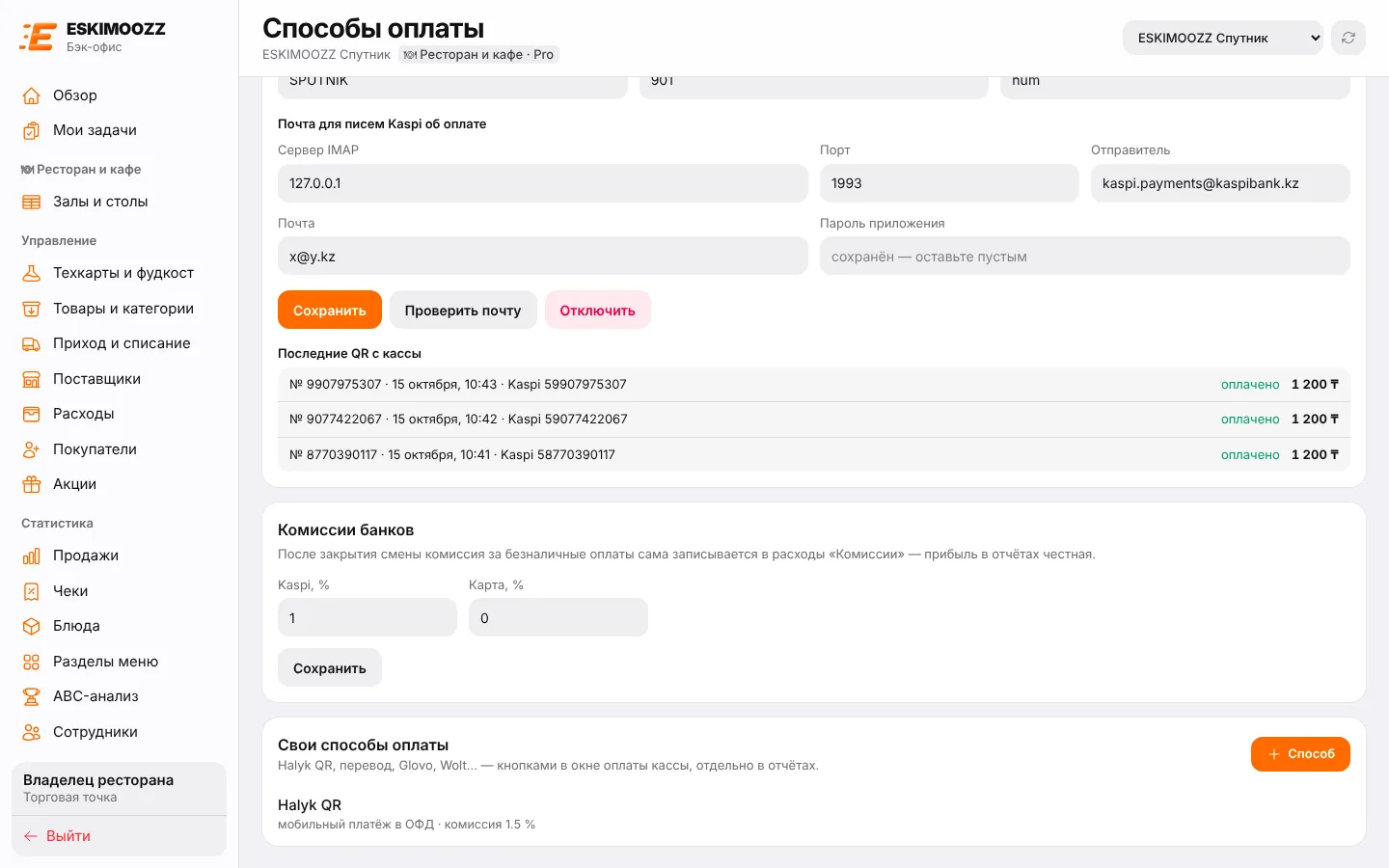
Task: Edit the Отправитель email field
Action: pyautogui.click(x=1220, y=183)
